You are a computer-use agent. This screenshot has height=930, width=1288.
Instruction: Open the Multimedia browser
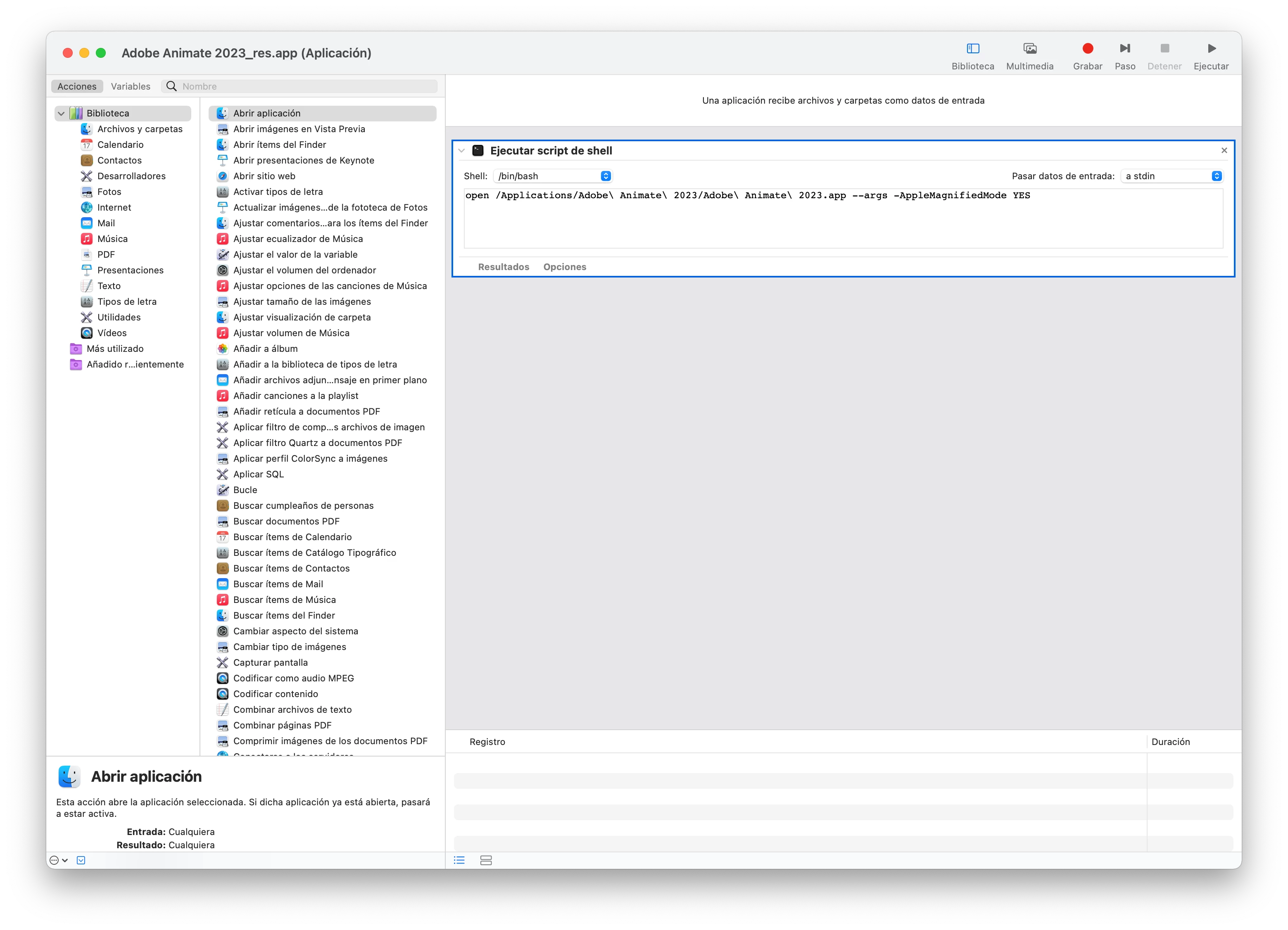tap(1029, 49)
